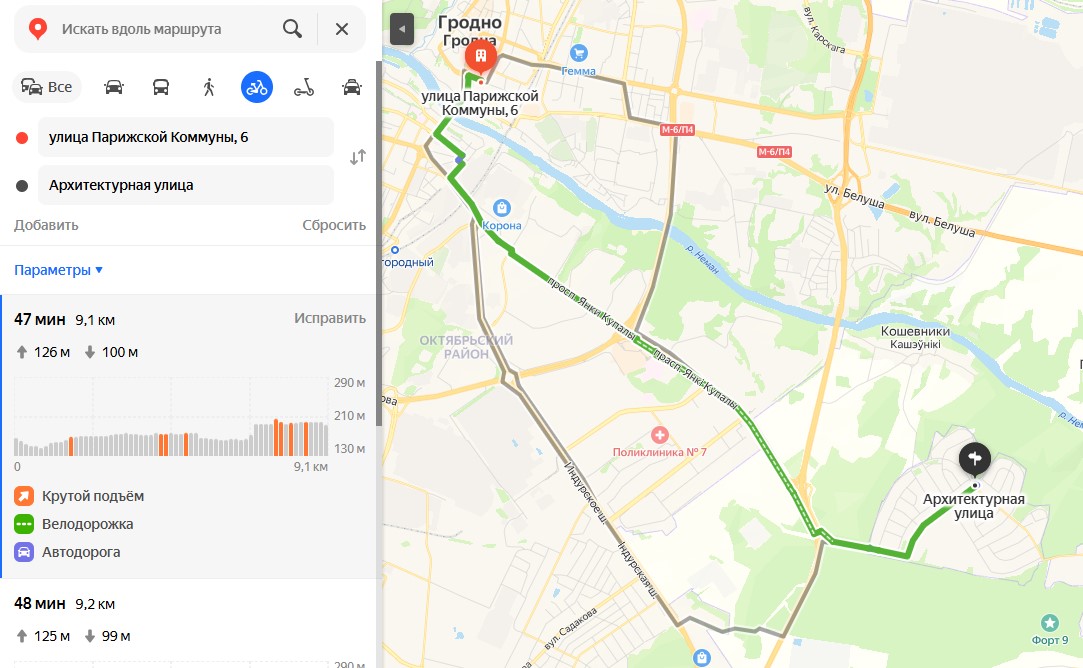
Task: Click the search magnifier icon
Action: tap(292, 29)
